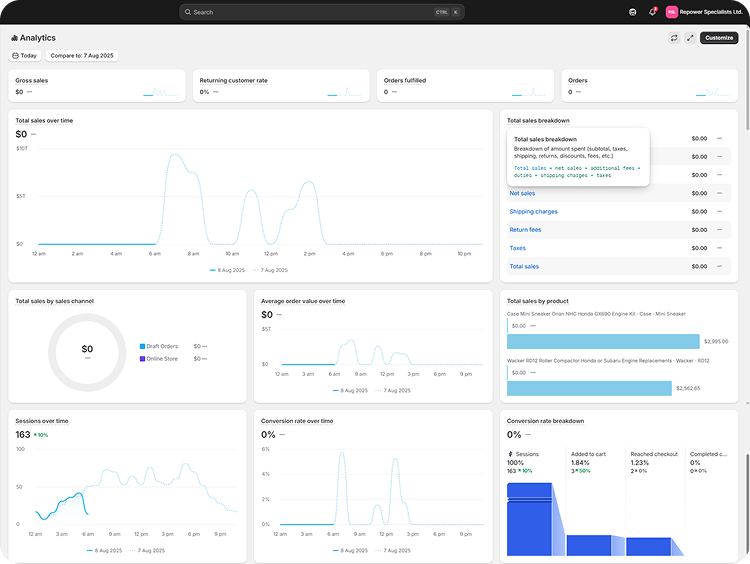Viewport: 750px width, 564px height.
Task: Click the Gross sales sparkline
Action: [x=161, y=91]
